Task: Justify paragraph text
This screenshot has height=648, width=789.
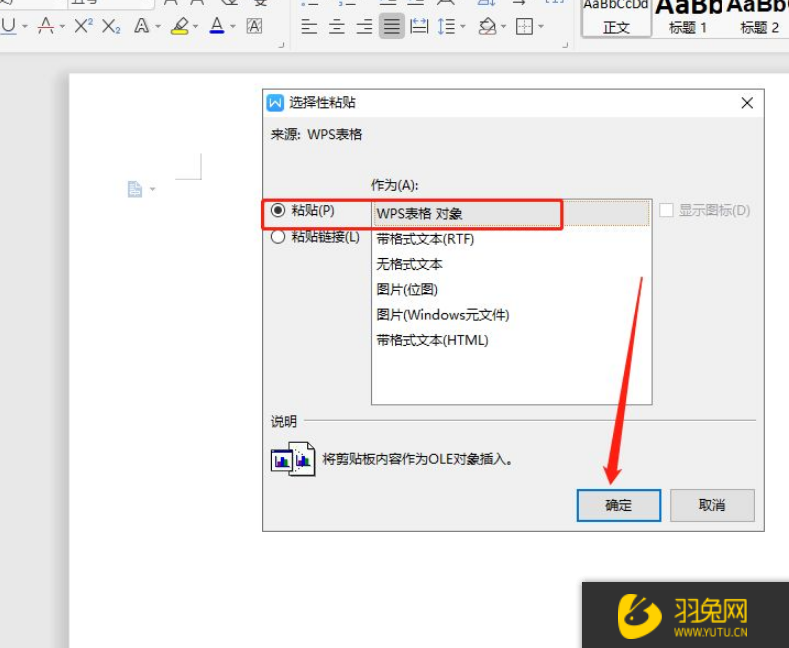Action: point(391,26)
